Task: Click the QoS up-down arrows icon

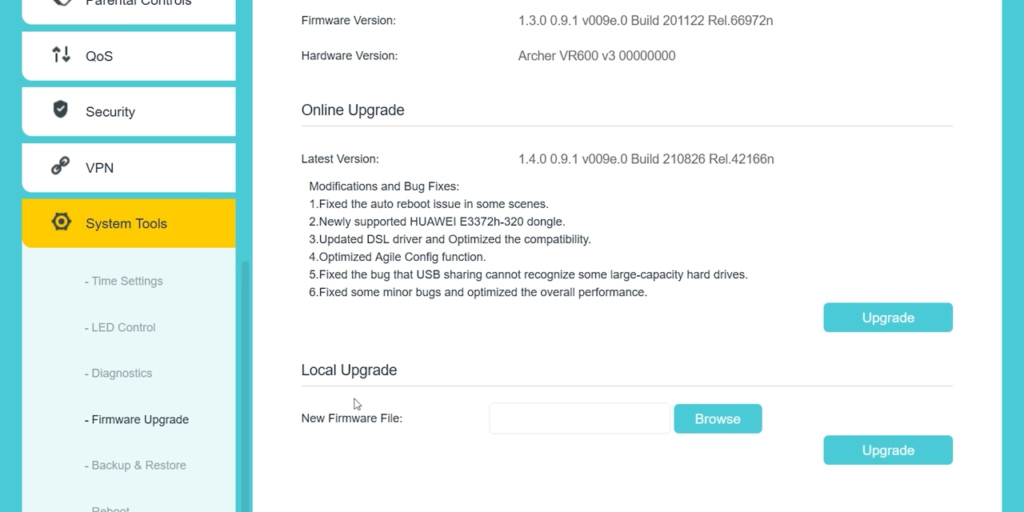Action: tap(61, 55)
